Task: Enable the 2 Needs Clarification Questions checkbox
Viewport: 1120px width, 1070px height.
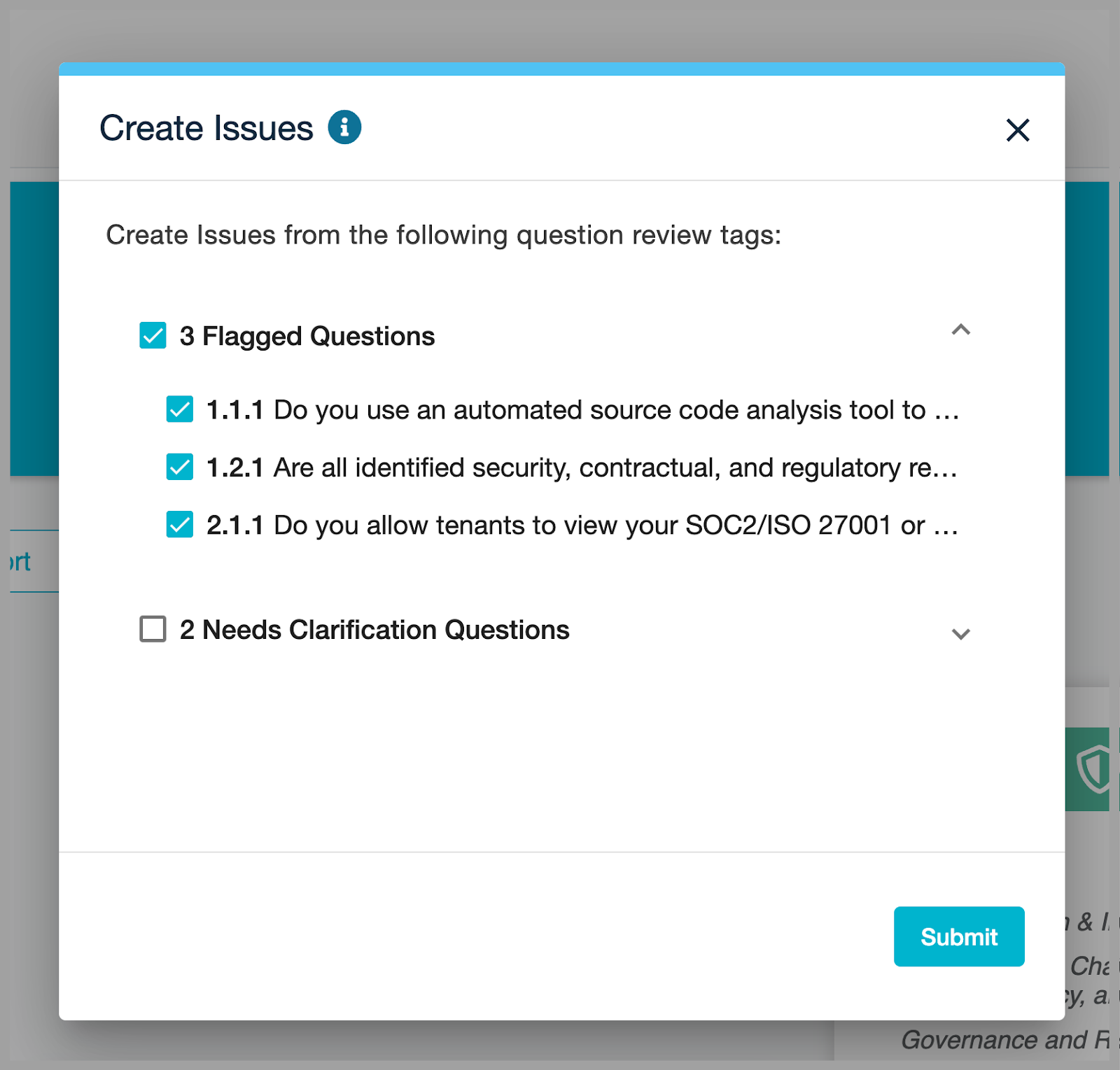Action: (153, 630)
